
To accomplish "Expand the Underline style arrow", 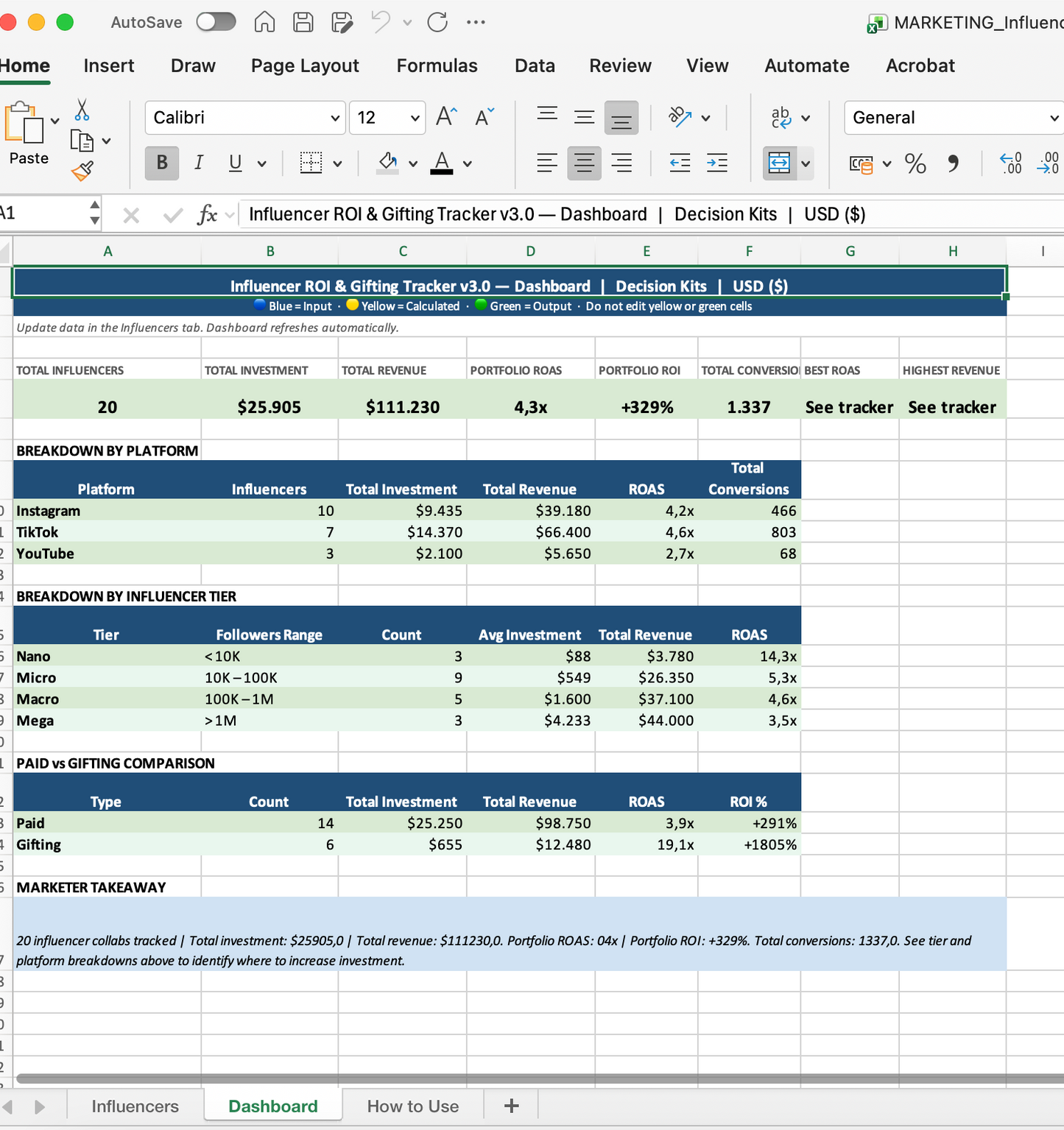I will point(261,163).
